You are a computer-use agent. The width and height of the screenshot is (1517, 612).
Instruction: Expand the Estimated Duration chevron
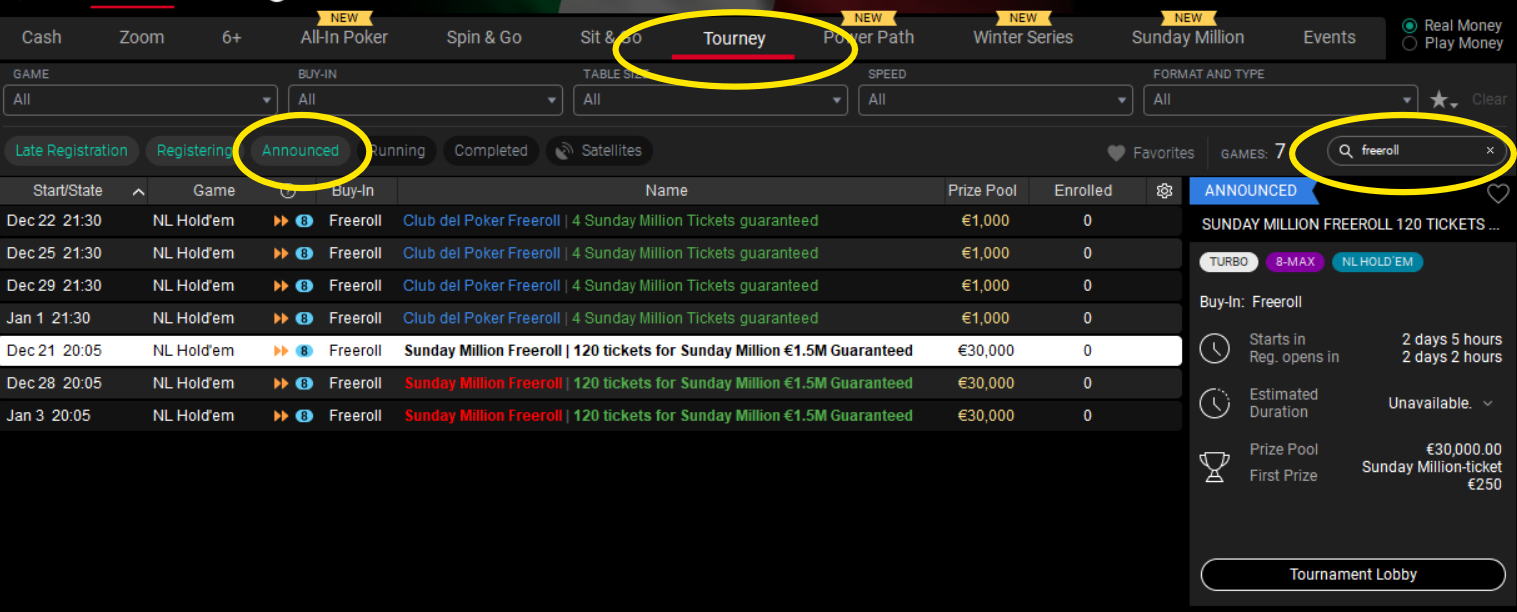(x=1488, y=404)
